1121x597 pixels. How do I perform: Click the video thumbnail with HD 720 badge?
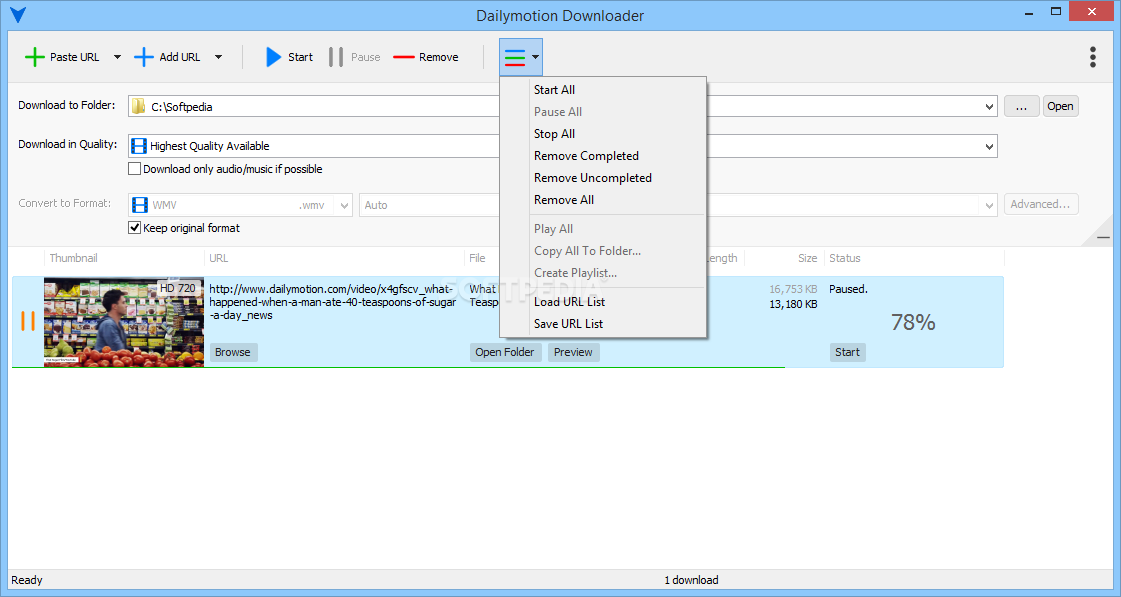(124, 322)
